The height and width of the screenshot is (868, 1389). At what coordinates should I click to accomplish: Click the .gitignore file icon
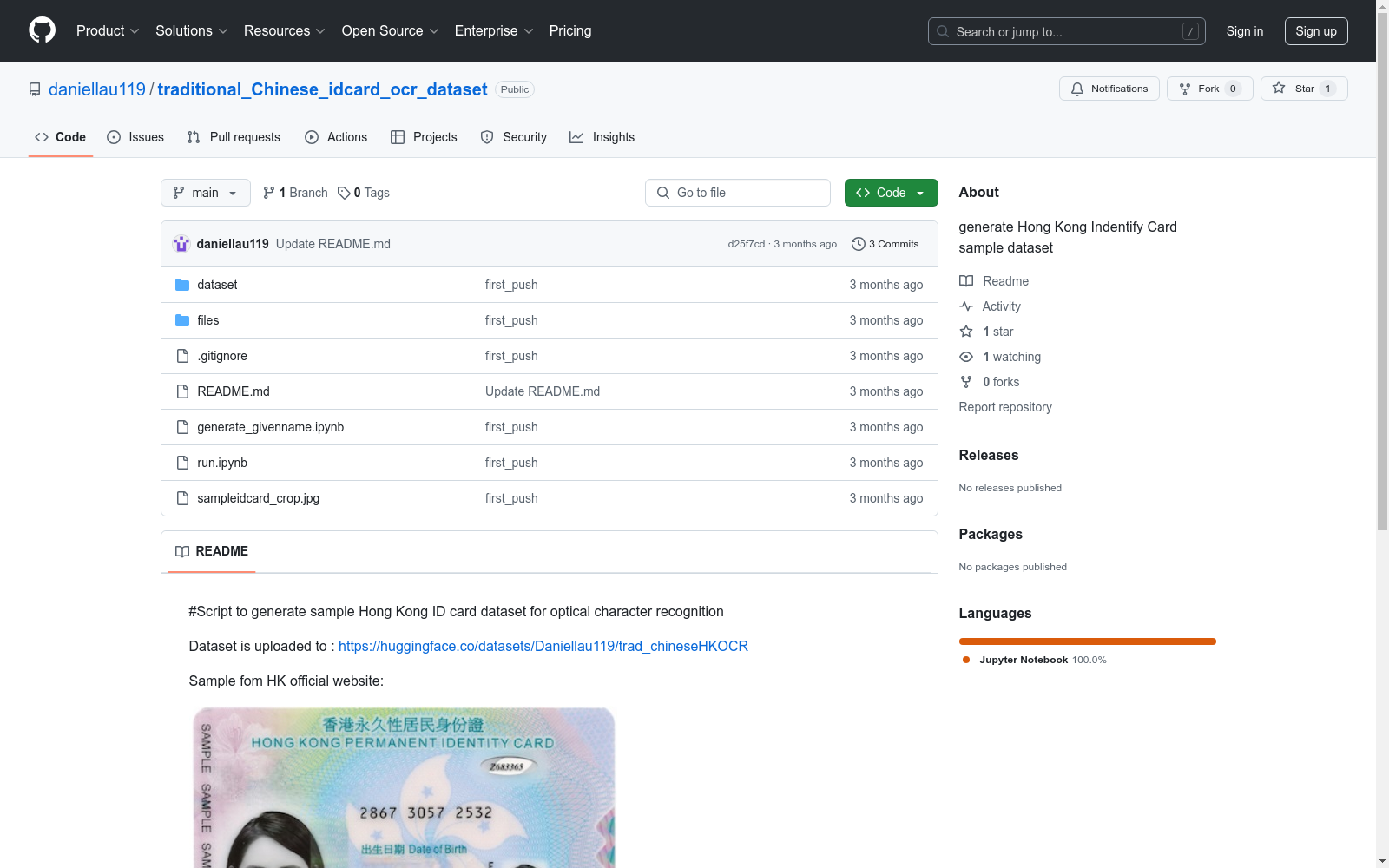[182, 356]
